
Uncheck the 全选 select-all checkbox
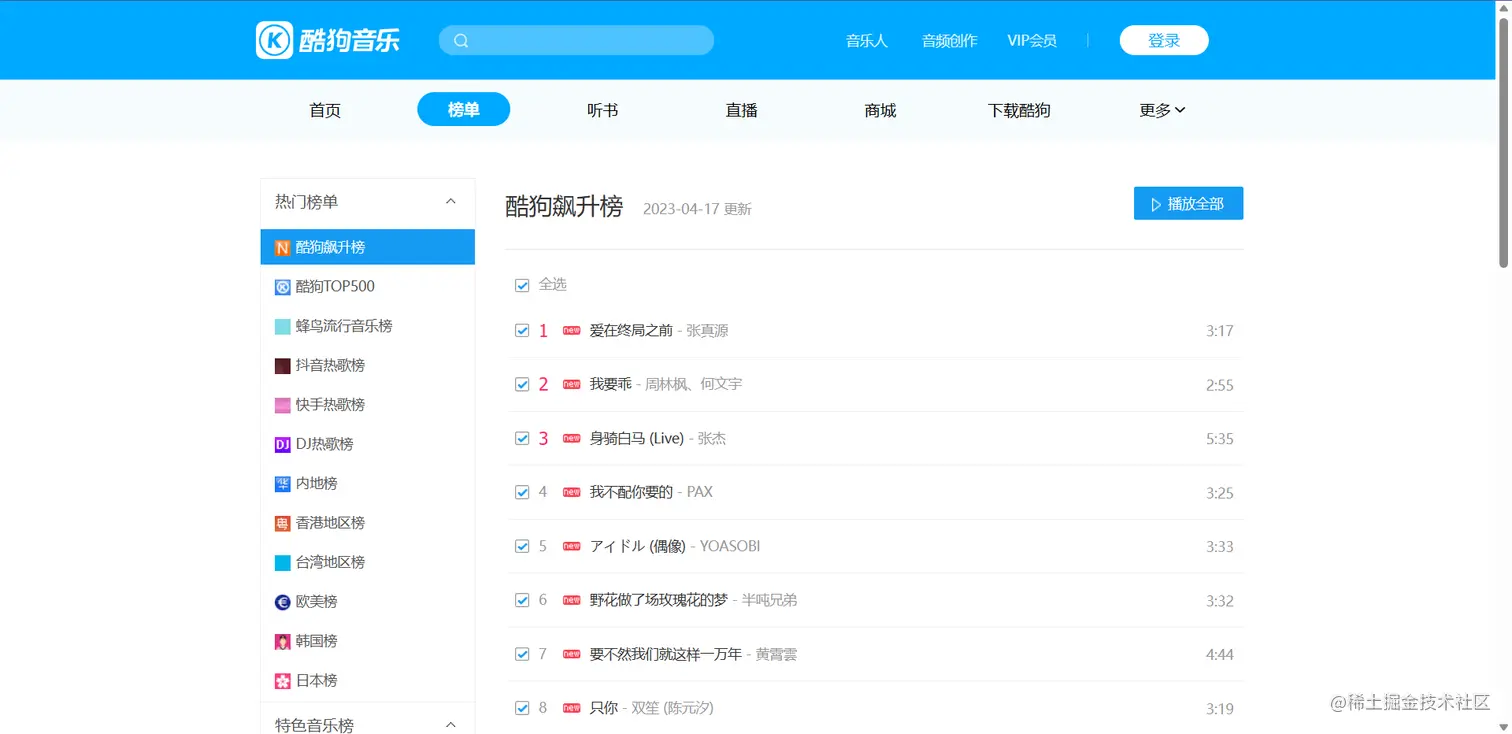[x=521, y=285]
